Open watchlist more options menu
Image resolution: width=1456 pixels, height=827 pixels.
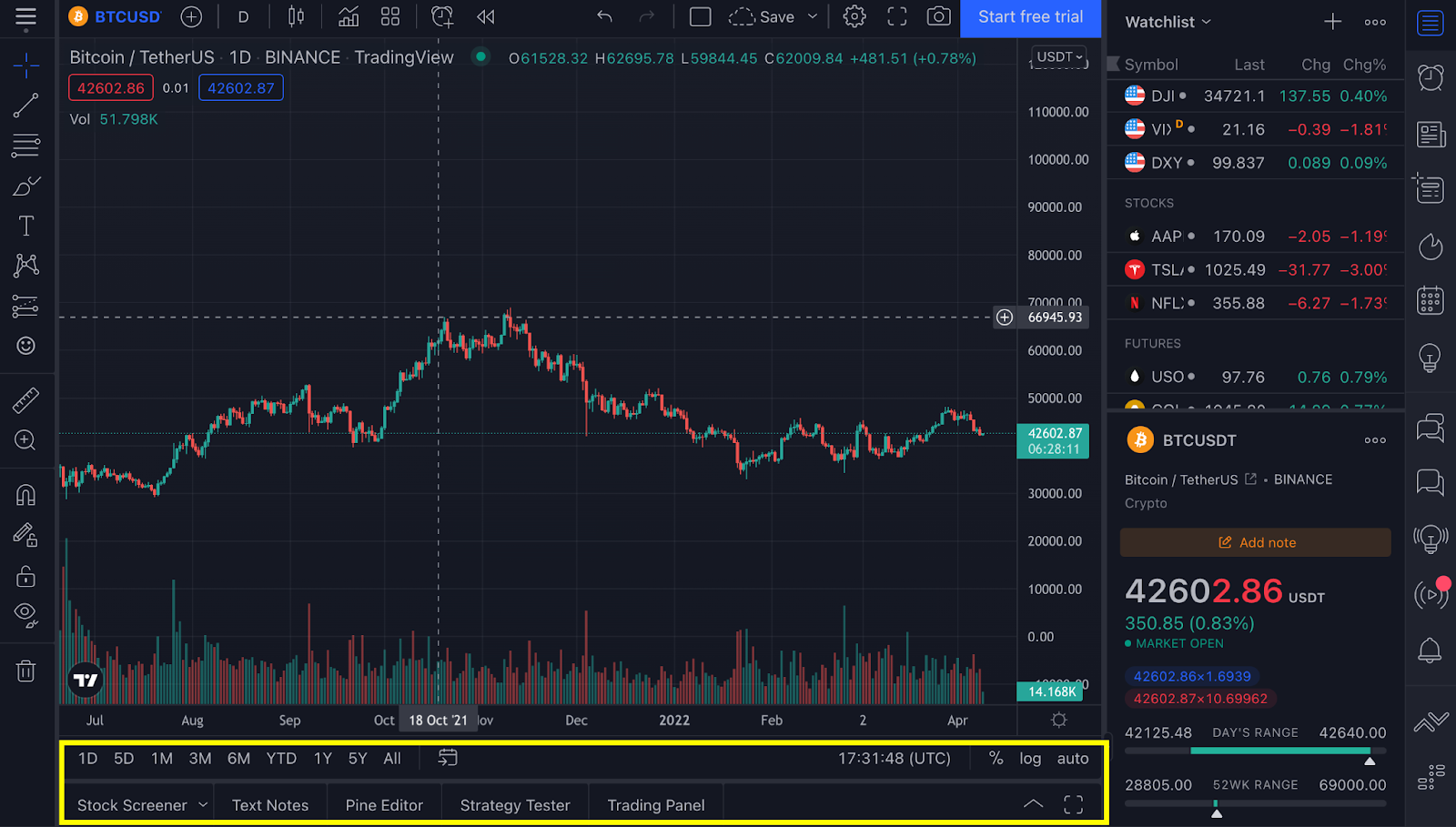pos(1375,22)
